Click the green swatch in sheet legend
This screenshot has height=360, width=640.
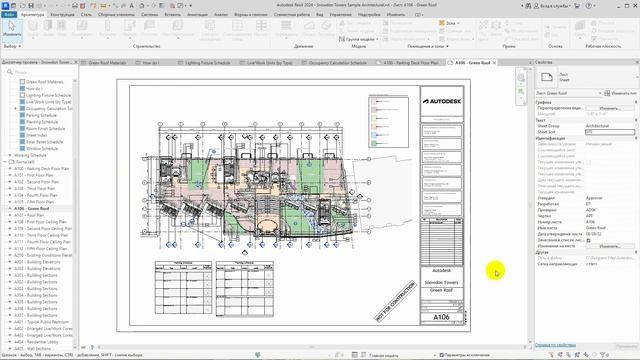point(373,143)
